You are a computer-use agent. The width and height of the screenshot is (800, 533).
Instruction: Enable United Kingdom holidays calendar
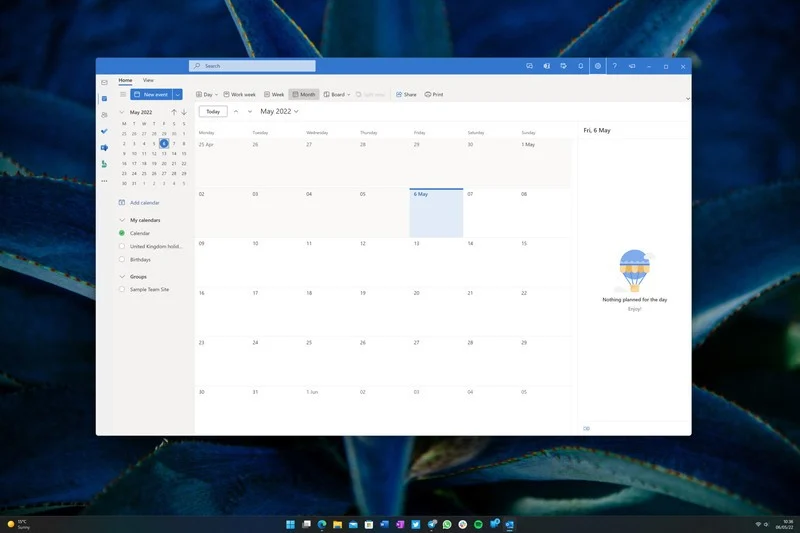coord(122,246)
